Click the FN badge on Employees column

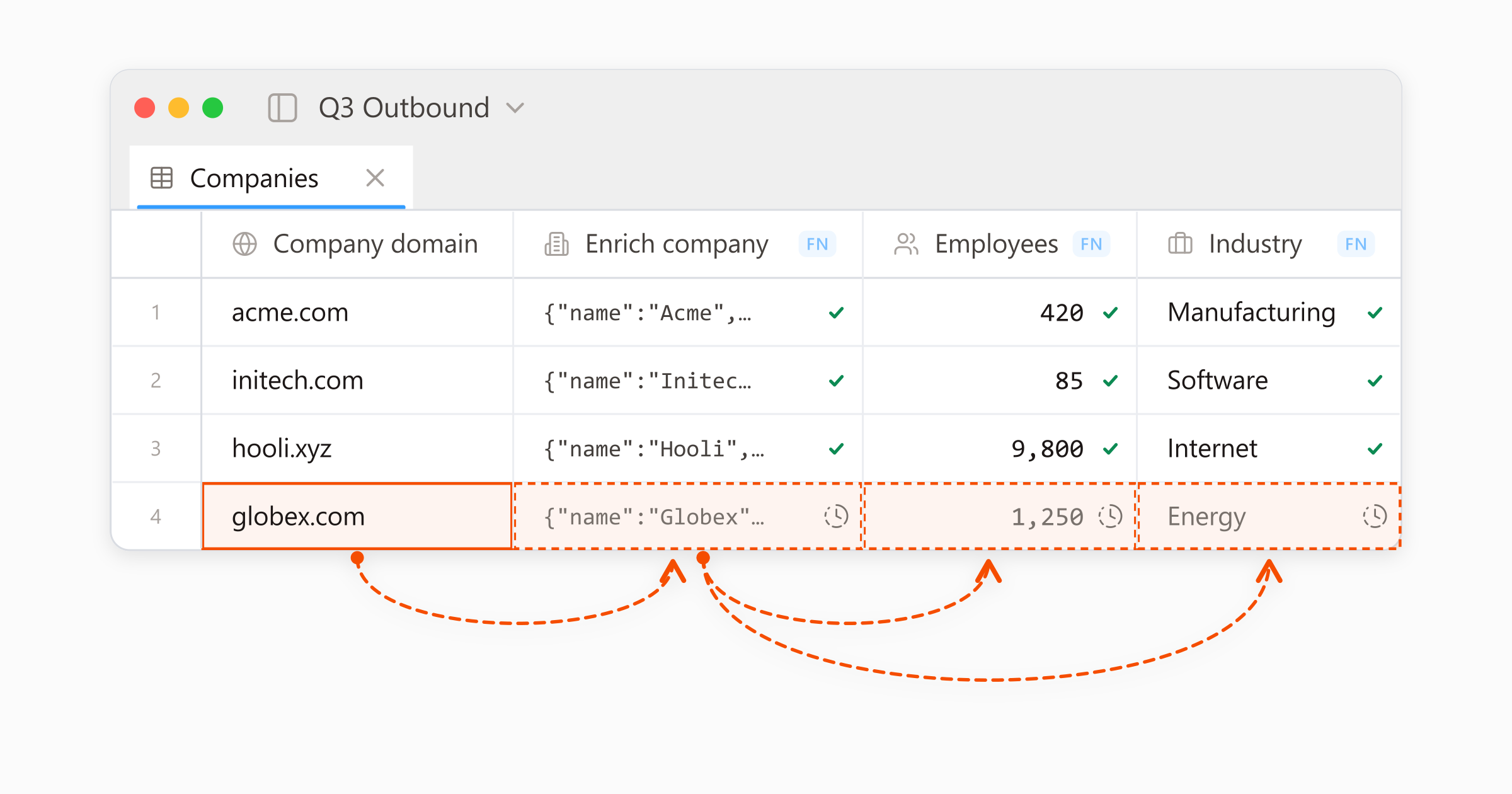[x=1091, y=244]
